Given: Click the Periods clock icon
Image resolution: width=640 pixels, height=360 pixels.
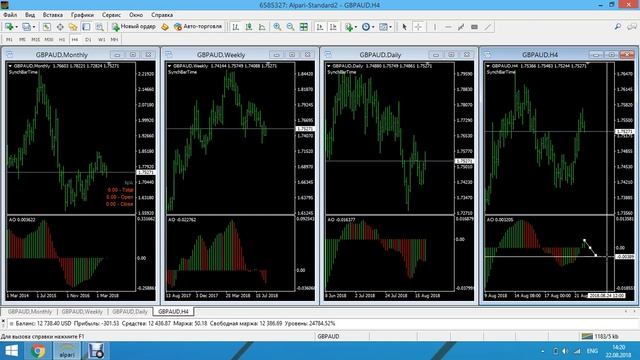Looking at the screenshot, I should click(x=366, y=27).
